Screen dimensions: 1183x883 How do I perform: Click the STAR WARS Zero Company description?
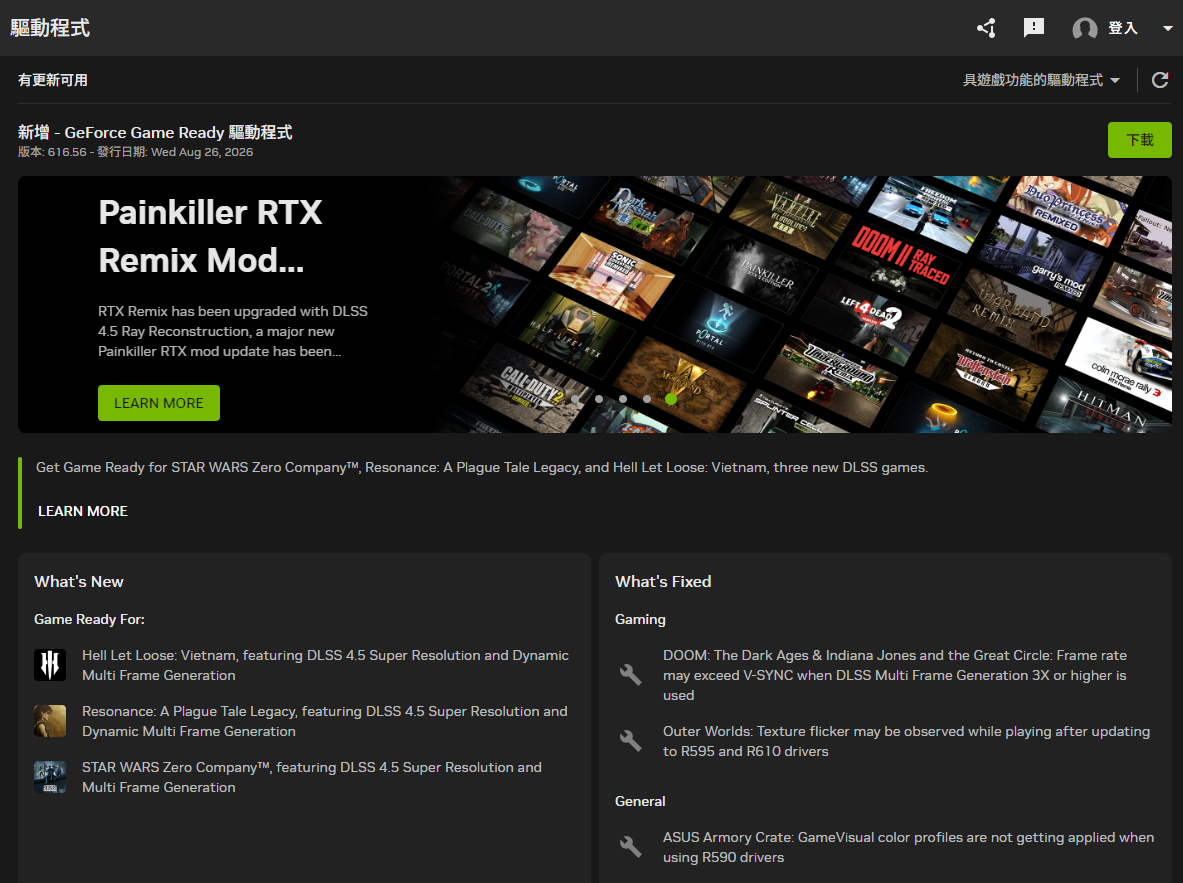coord(312,777)
